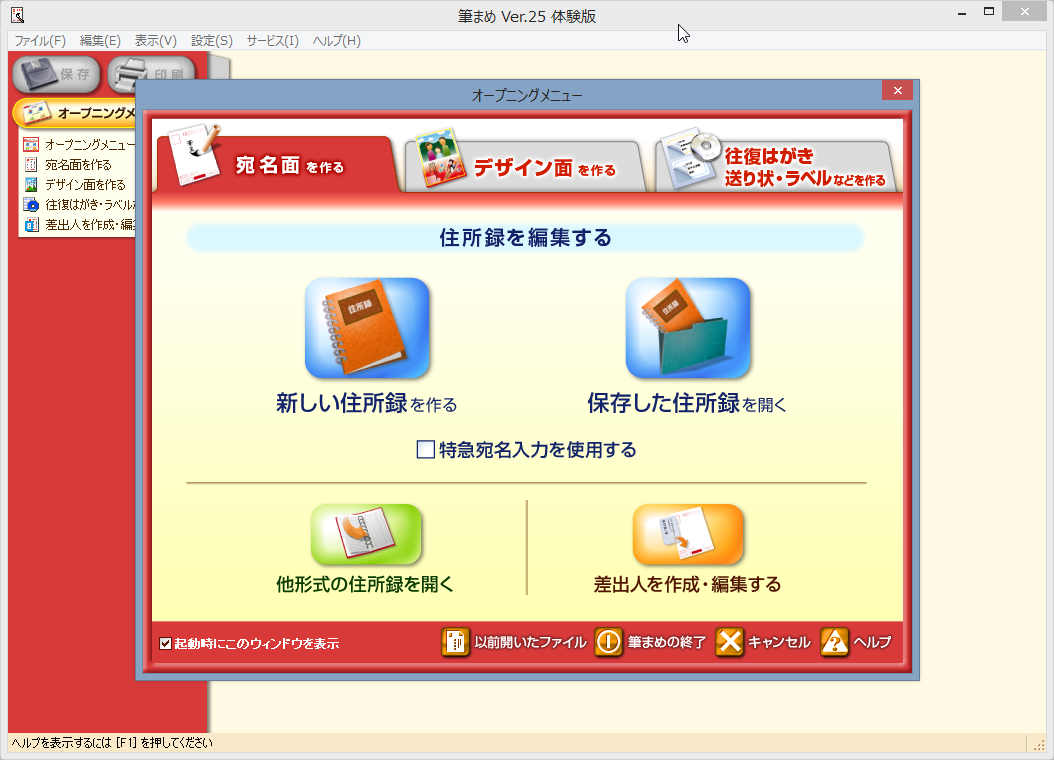Open 以前開いたファイル
Screen dimensions: 1054x760
click(x=515, y=643)
